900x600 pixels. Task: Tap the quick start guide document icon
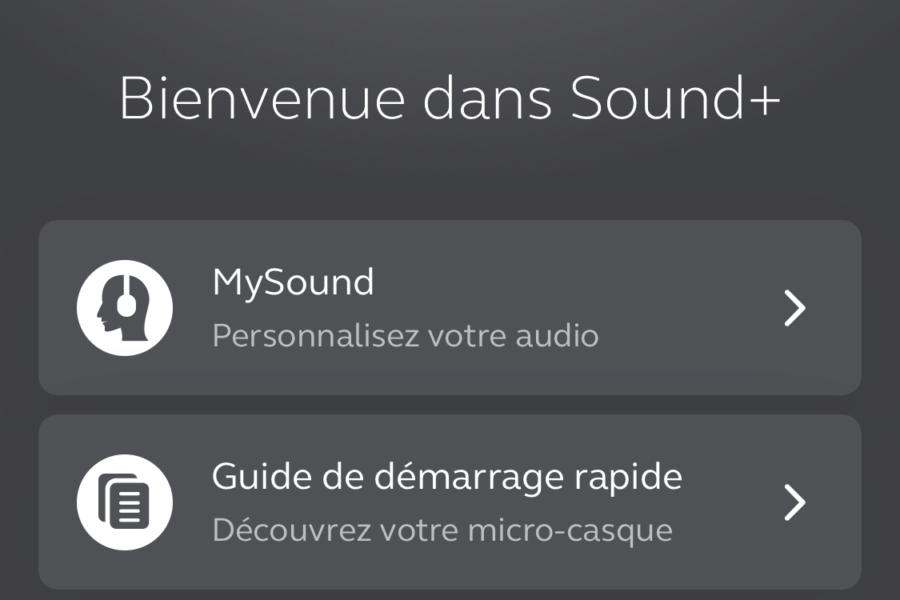click(125, 502)
